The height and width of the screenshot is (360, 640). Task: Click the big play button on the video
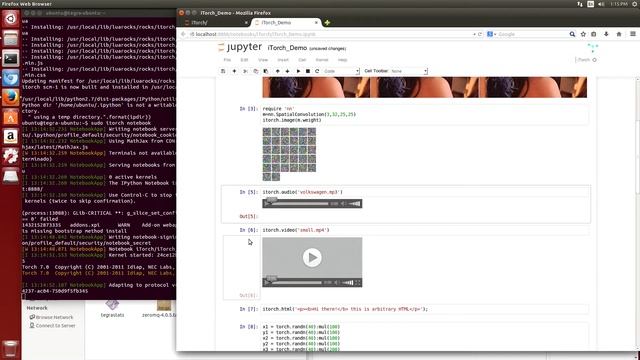coord(312,258)
